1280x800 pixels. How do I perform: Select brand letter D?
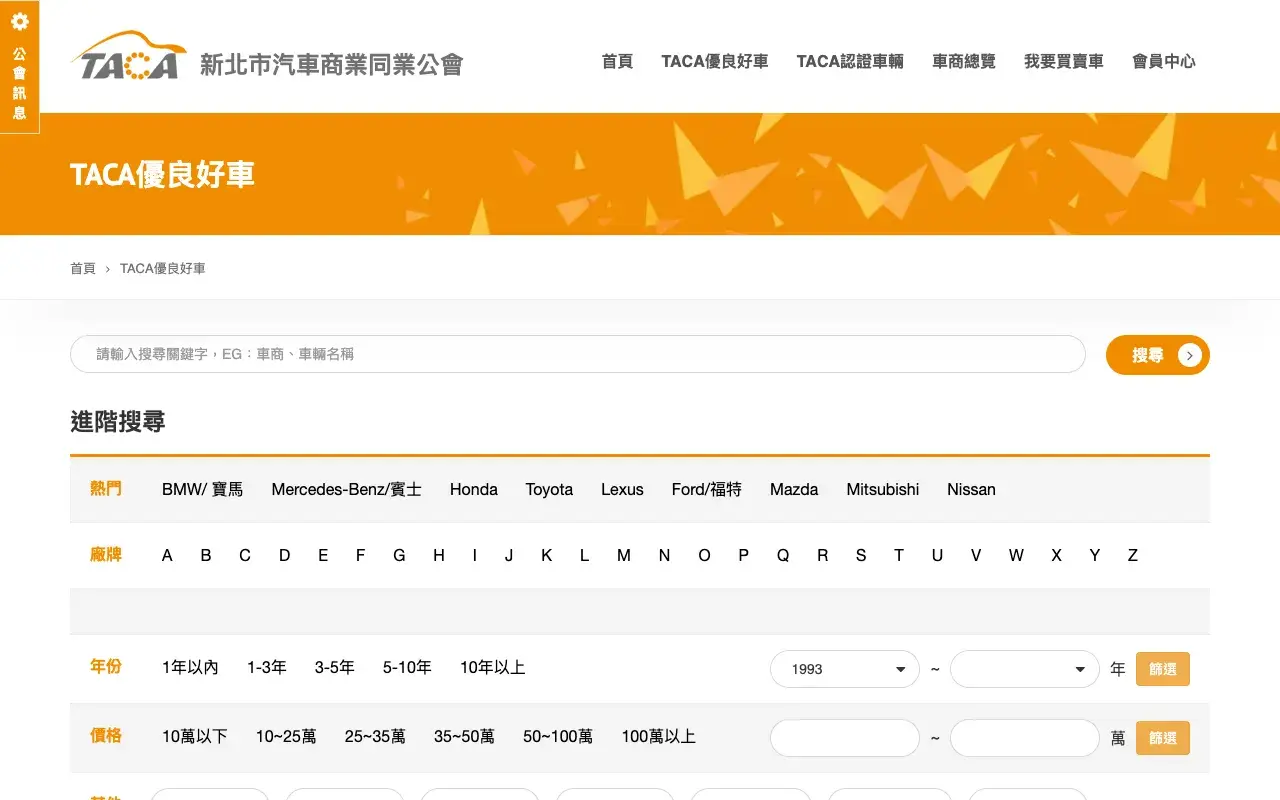click(x=284, y=555)
